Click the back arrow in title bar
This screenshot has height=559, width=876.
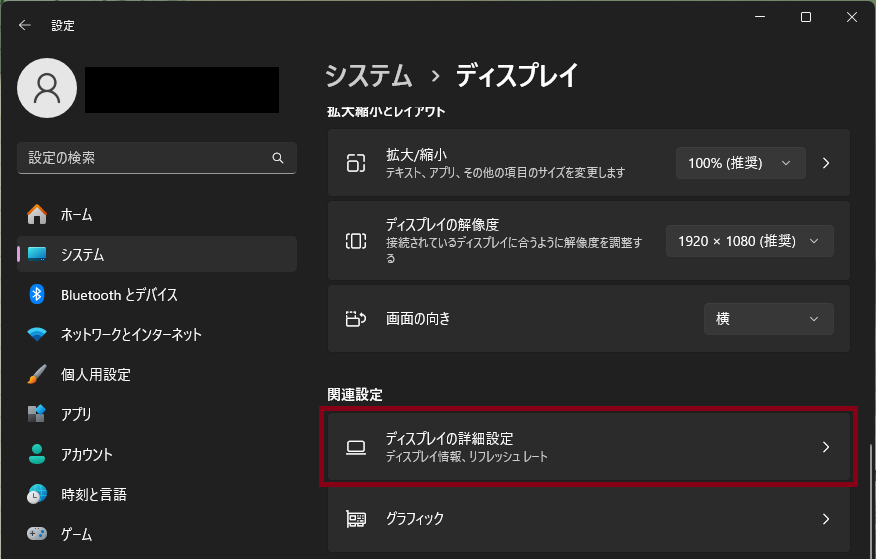(x=25, y=25)
